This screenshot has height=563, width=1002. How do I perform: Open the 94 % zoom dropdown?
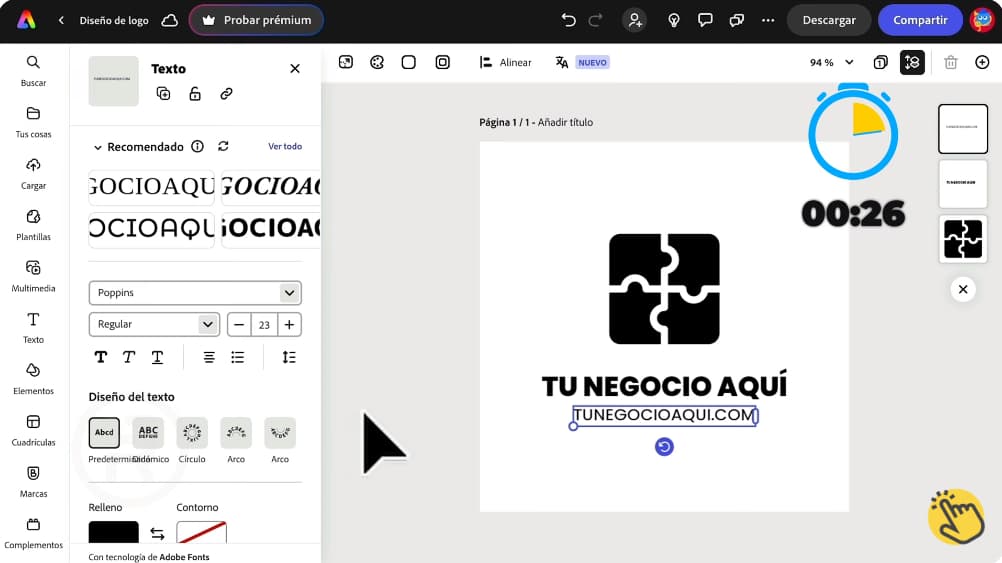tap(831, 63)
